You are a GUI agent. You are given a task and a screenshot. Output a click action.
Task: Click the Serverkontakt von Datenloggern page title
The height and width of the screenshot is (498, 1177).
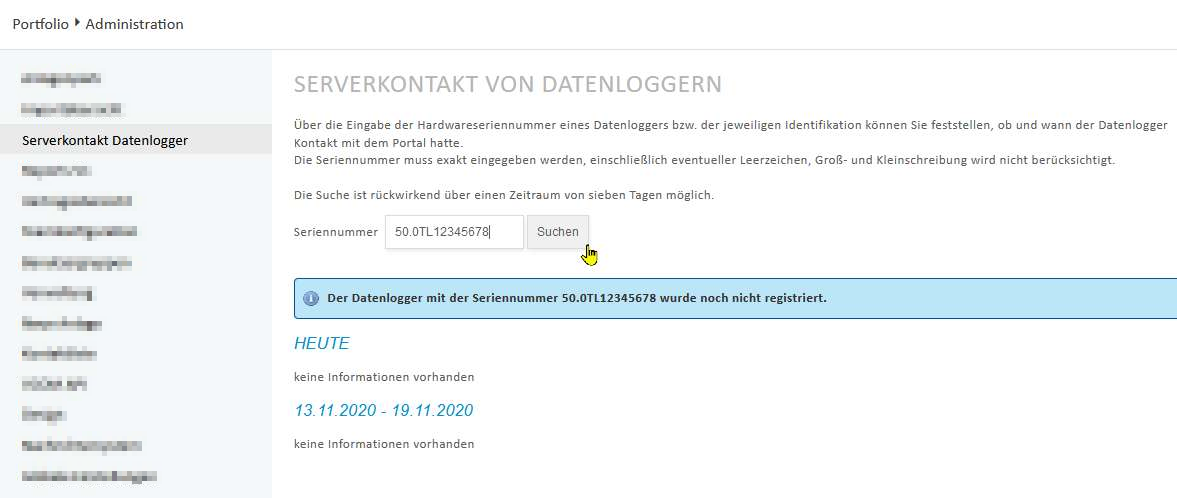coord(507,84)
